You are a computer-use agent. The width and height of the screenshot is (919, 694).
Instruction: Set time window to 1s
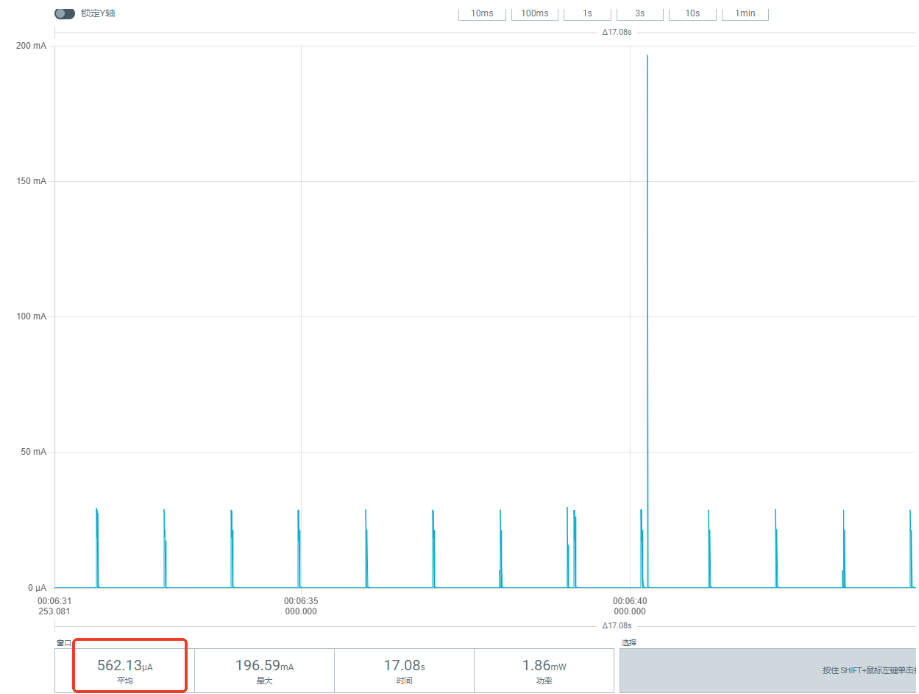click(x=587, y=13)
